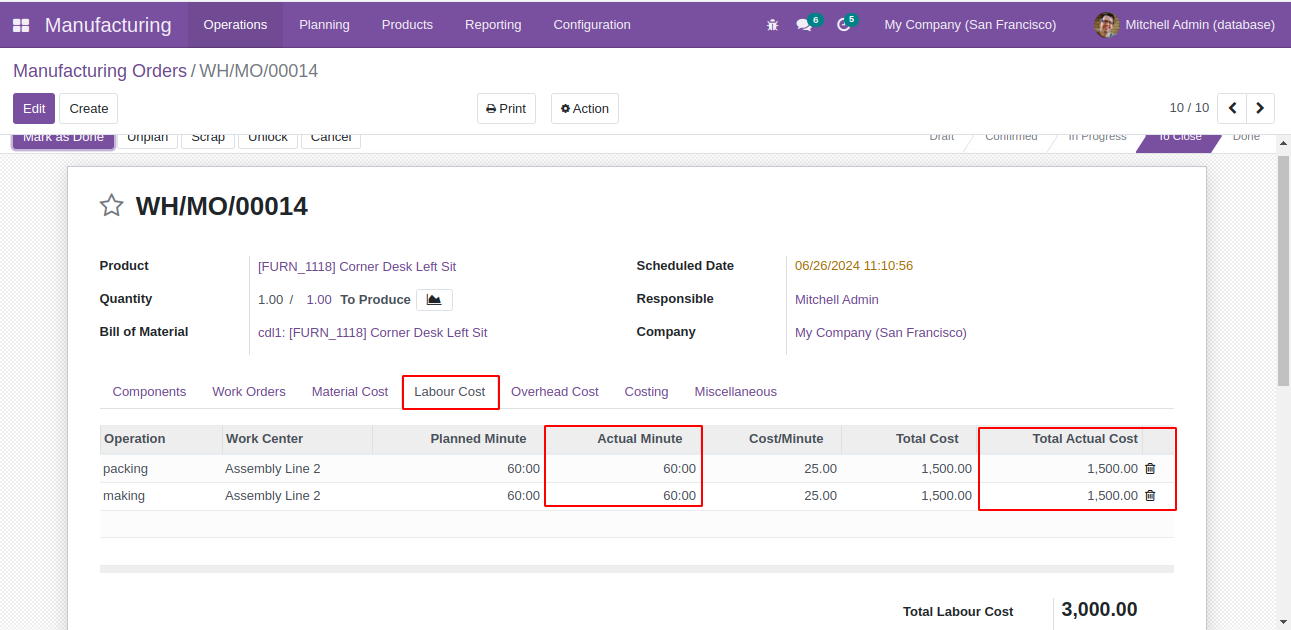The image size is (1291, 630).
Task: Click the debug bug icon
Action: 772,25
